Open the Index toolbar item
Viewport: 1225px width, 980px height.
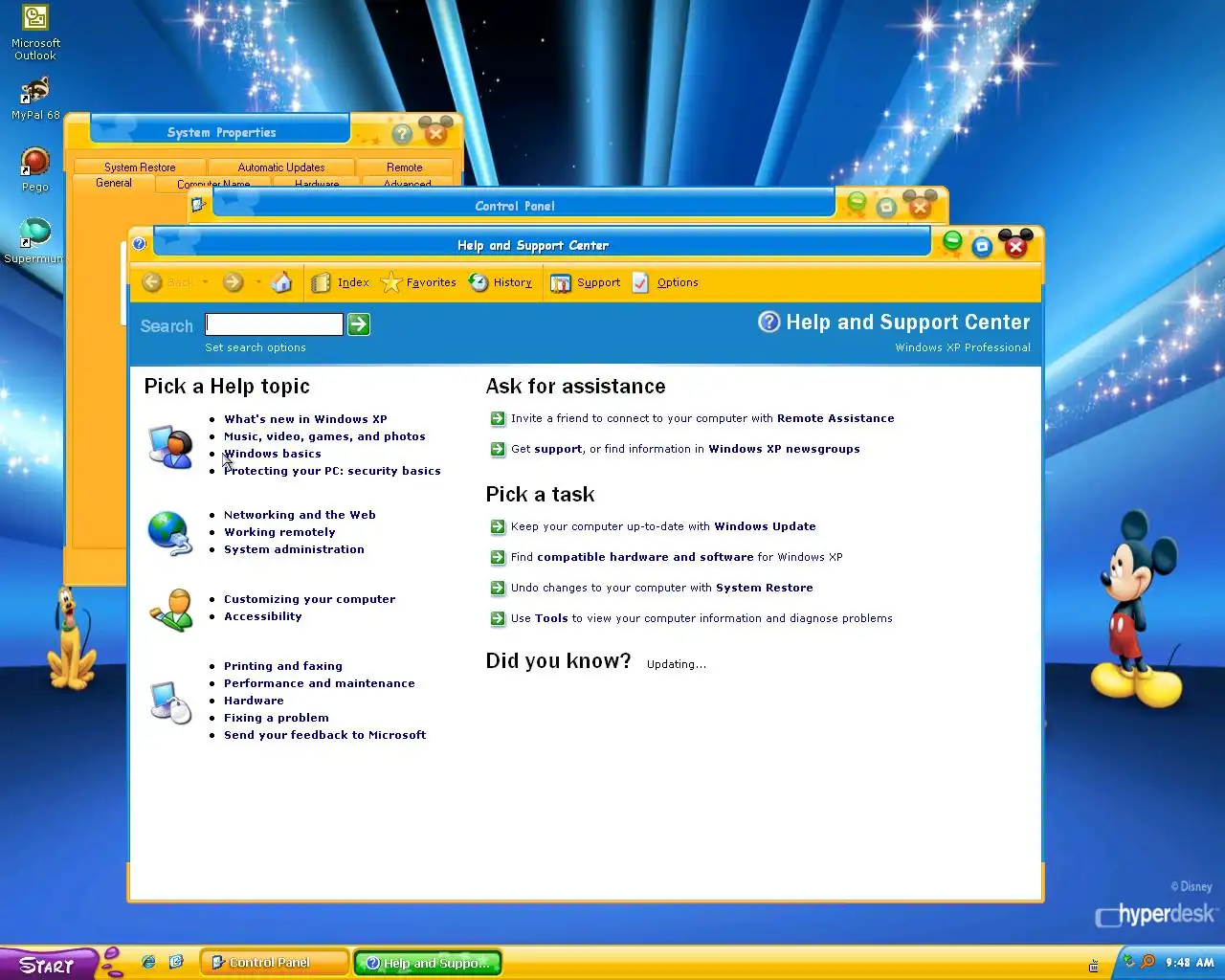[341, 282]
